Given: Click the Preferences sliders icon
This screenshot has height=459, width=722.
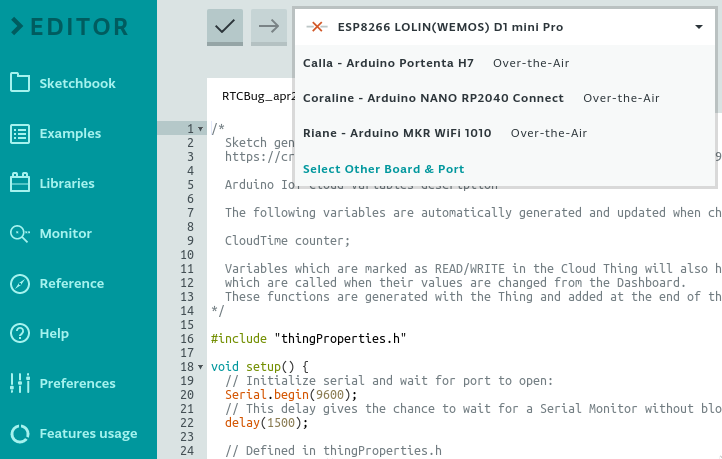Looking at the screenshot, I should click(20, 383).
